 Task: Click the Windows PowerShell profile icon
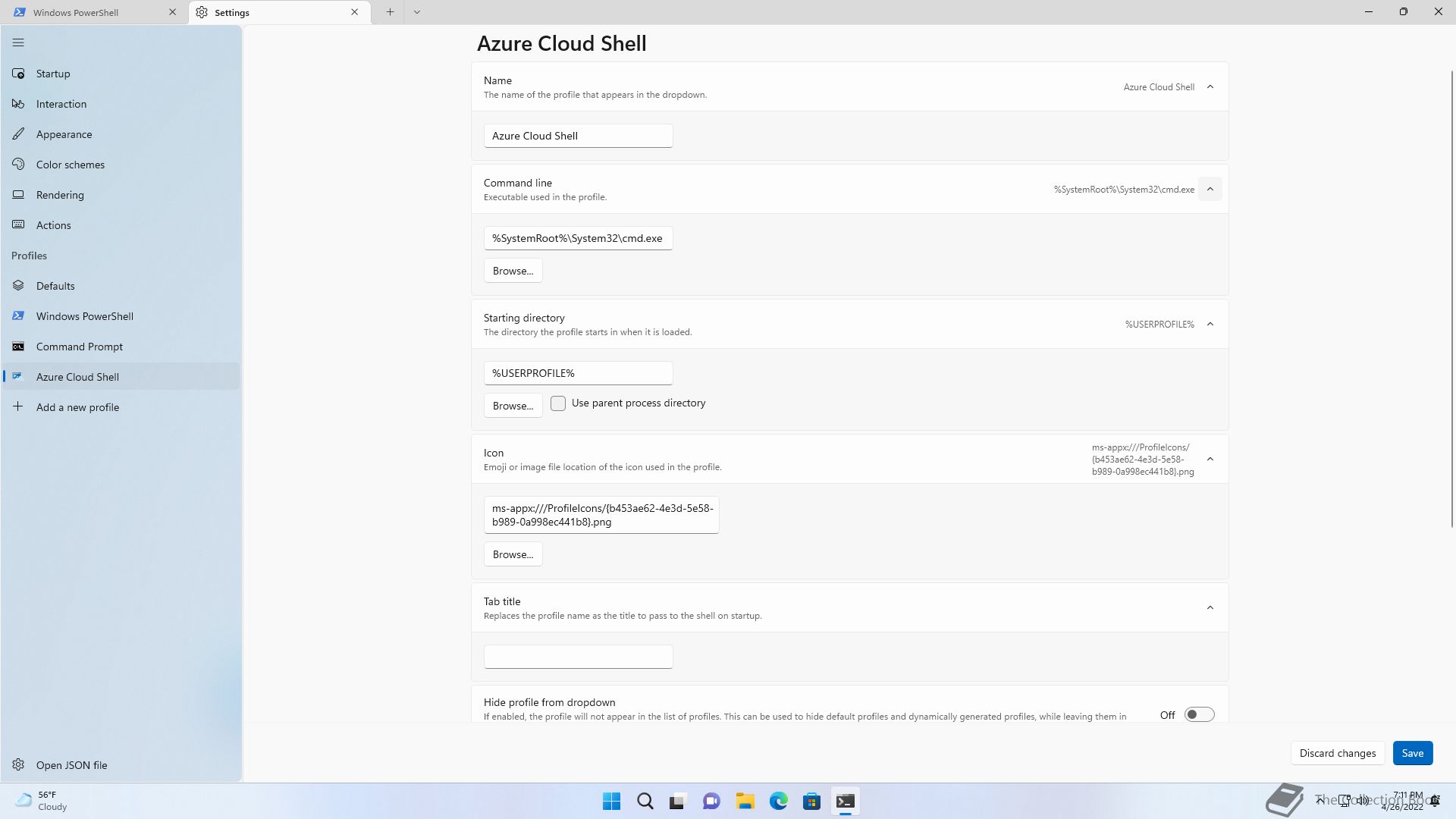point(18,316)
